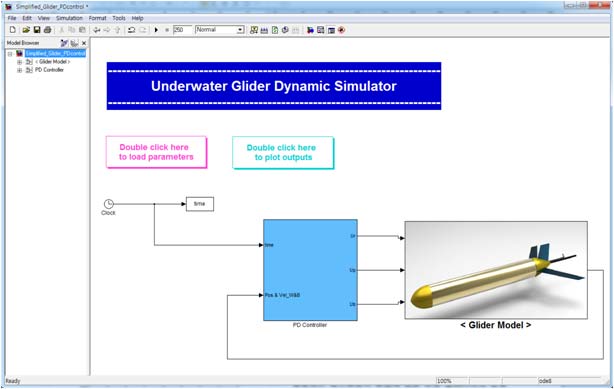Screen dimensions: 614x389
Task: Launch the Model Explorer toolbar icon
Action: click(321, 30)
